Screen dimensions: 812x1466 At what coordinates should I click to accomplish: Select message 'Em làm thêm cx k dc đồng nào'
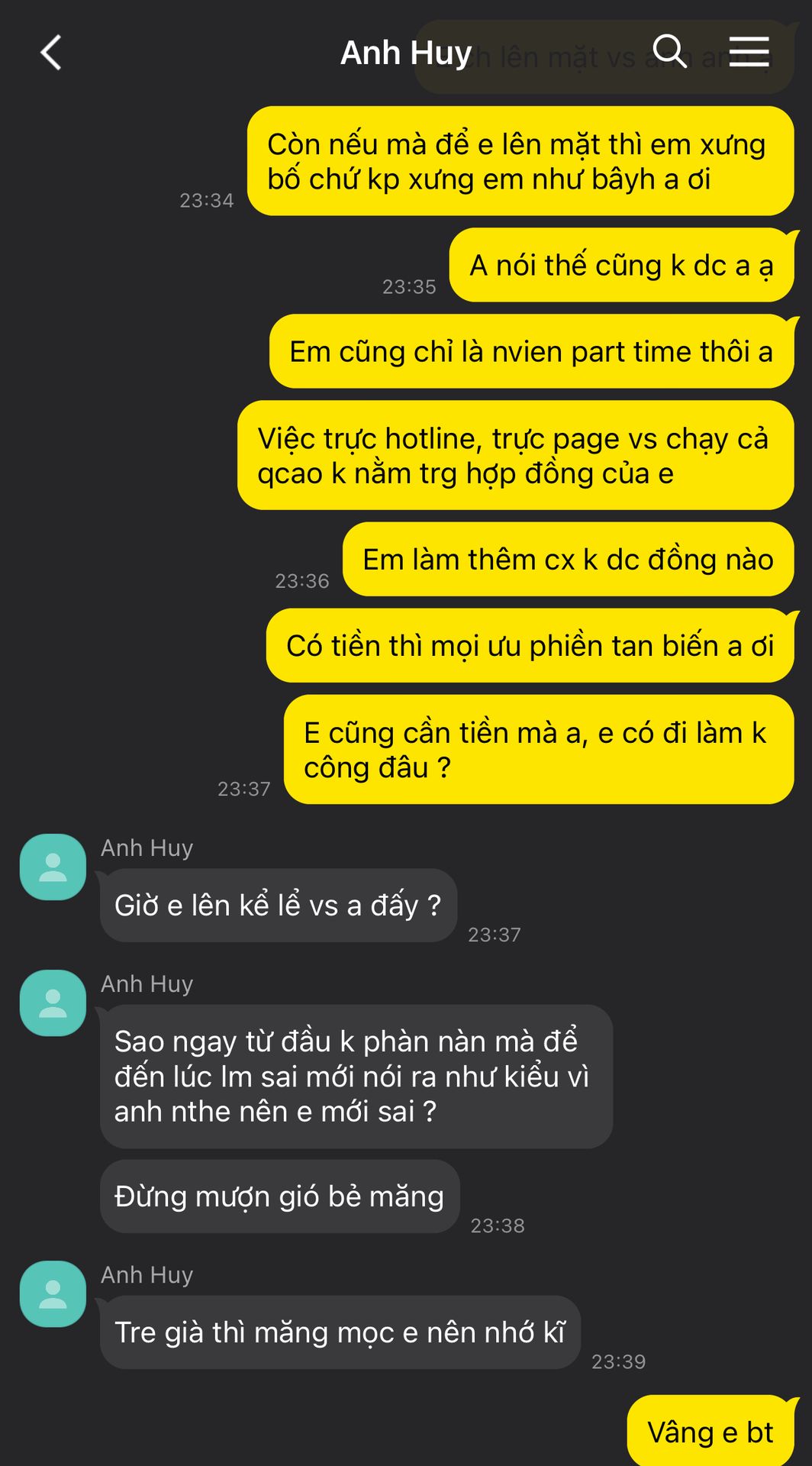(569, 559)
